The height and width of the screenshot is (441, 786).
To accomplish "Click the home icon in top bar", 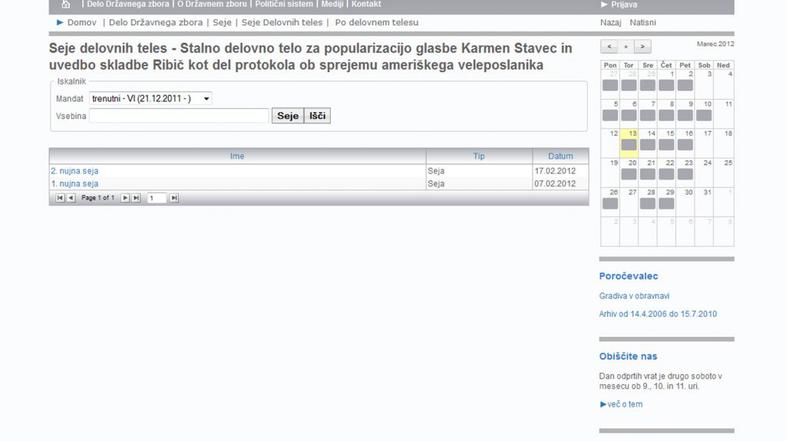I will [66, 5].
